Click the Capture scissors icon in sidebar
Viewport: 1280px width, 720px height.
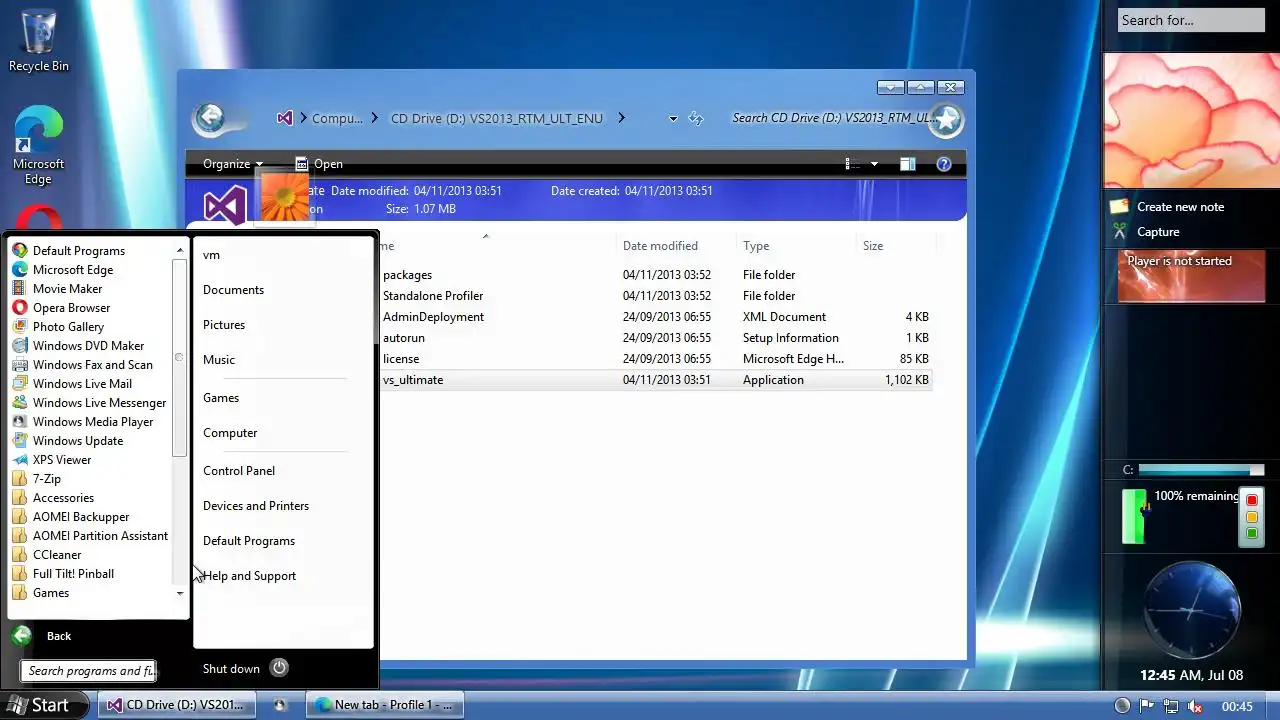click(1119, 231)
